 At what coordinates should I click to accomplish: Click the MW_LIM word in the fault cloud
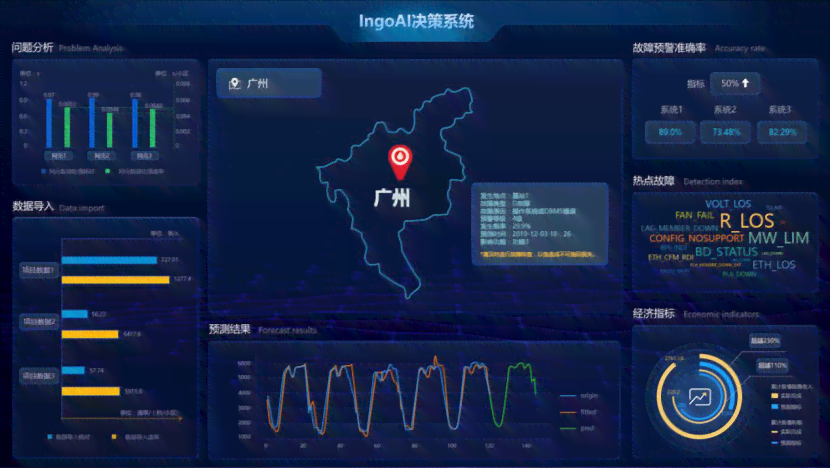tap(778, 238)
